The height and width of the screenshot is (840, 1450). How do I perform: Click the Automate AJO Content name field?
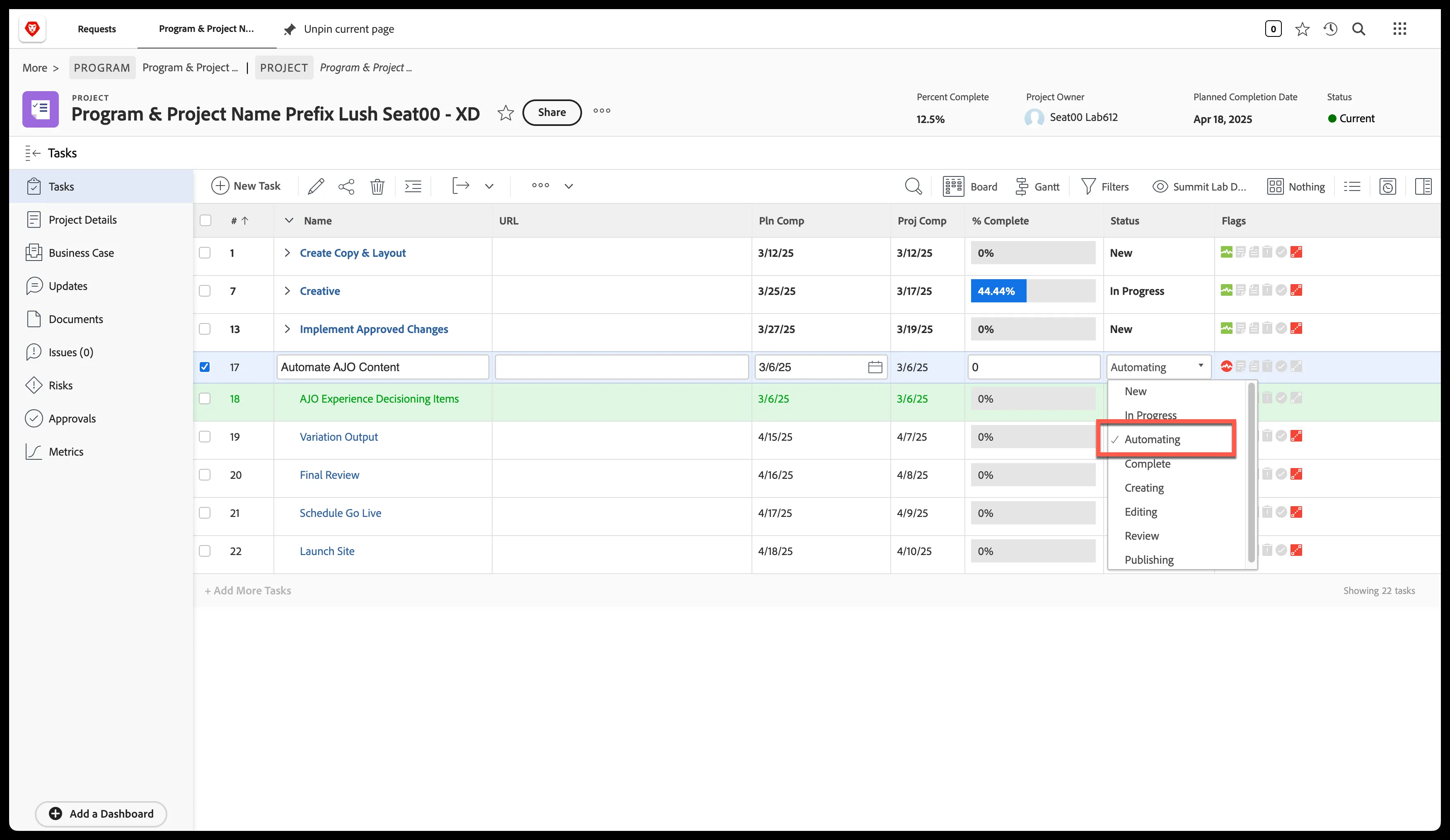point(383,367)
